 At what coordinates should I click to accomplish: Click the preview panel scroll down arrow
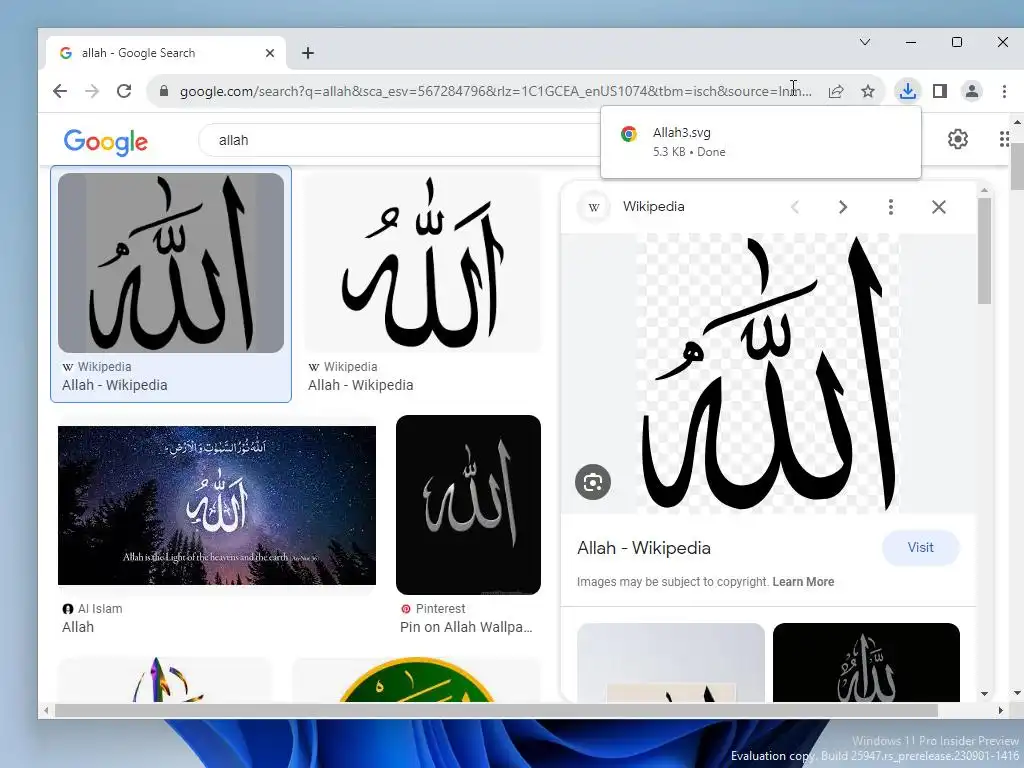984,694
